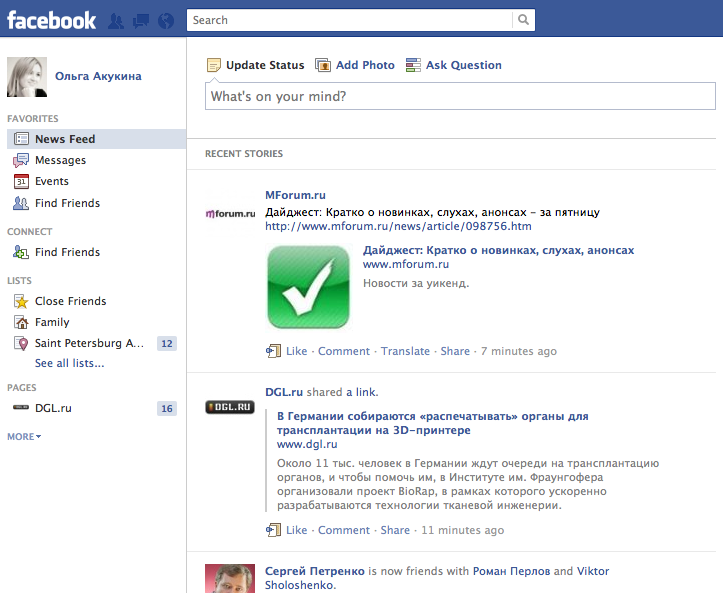Screen dimensions: 723x593
Task: Open DGL.ru page with 16 updates
Action: tap(53, 408)
